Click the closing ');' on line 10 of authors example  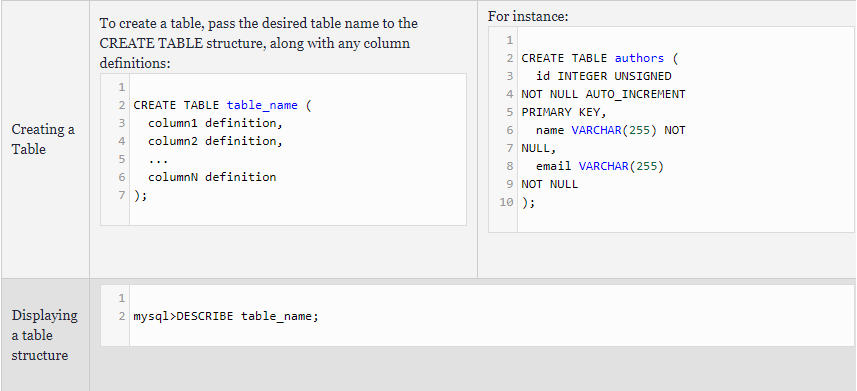529,202
